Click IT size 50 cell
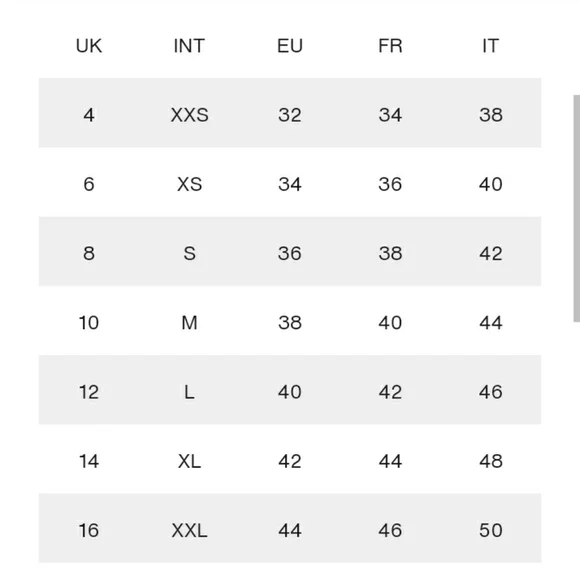Image resolution: width=580 pixels, height=578 pixels. pos(491,530)
